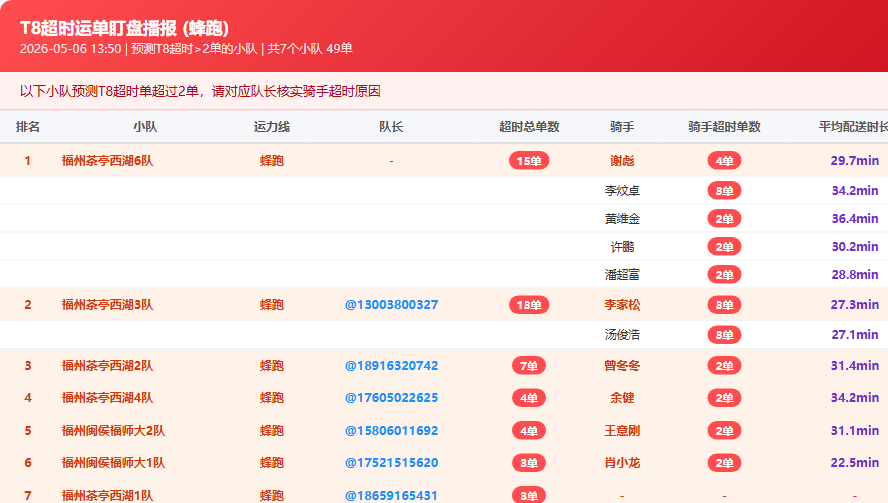Screen dimensions: 888x503
Task: Click leader link @17521515620
Action: coord(391,463)
